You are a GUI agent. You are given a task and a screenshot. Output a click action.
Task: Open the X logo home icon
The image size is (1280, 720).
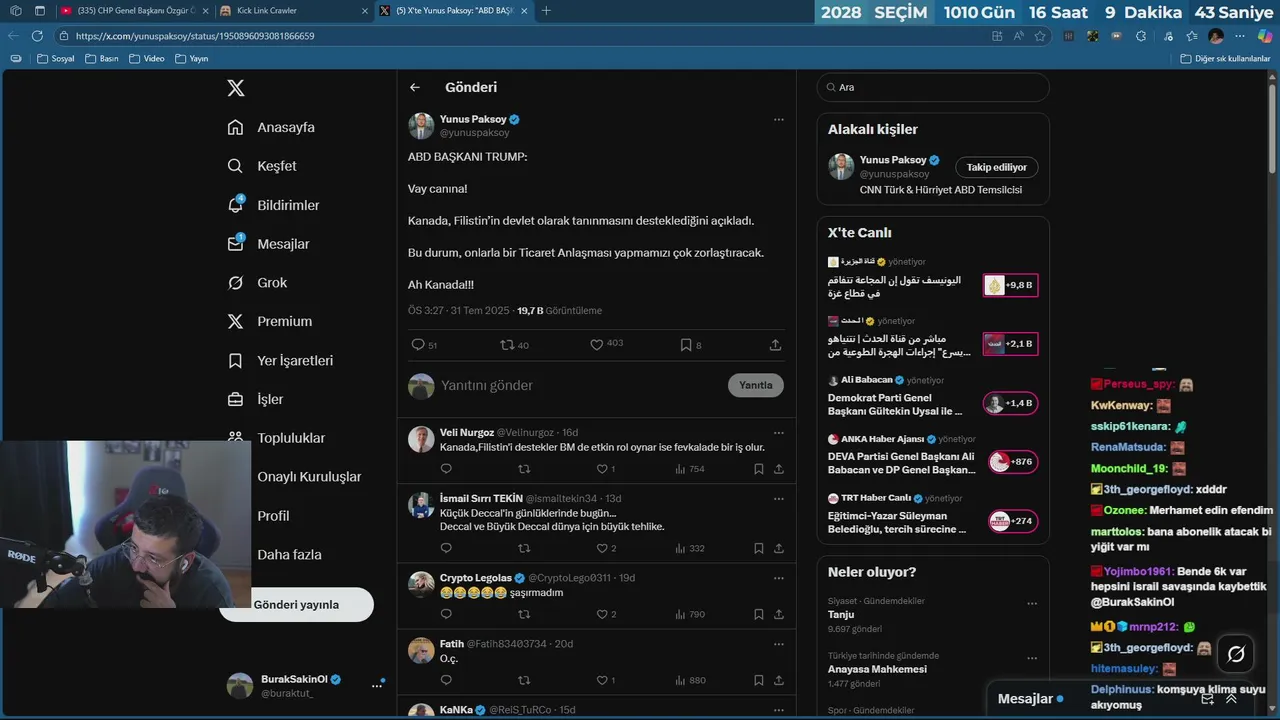[236, 88]
